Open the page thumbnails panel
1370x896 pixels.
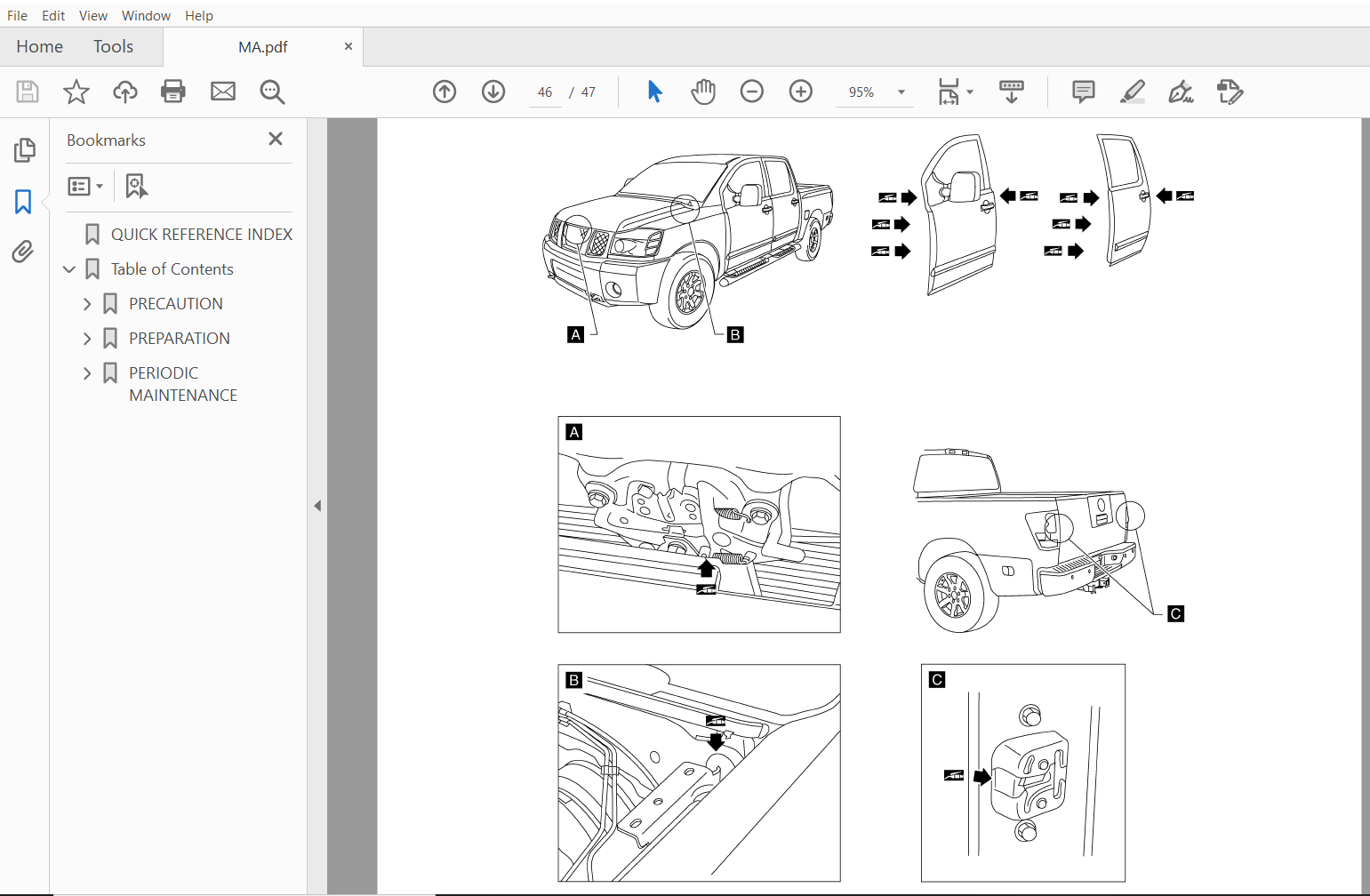coord(24,150)
